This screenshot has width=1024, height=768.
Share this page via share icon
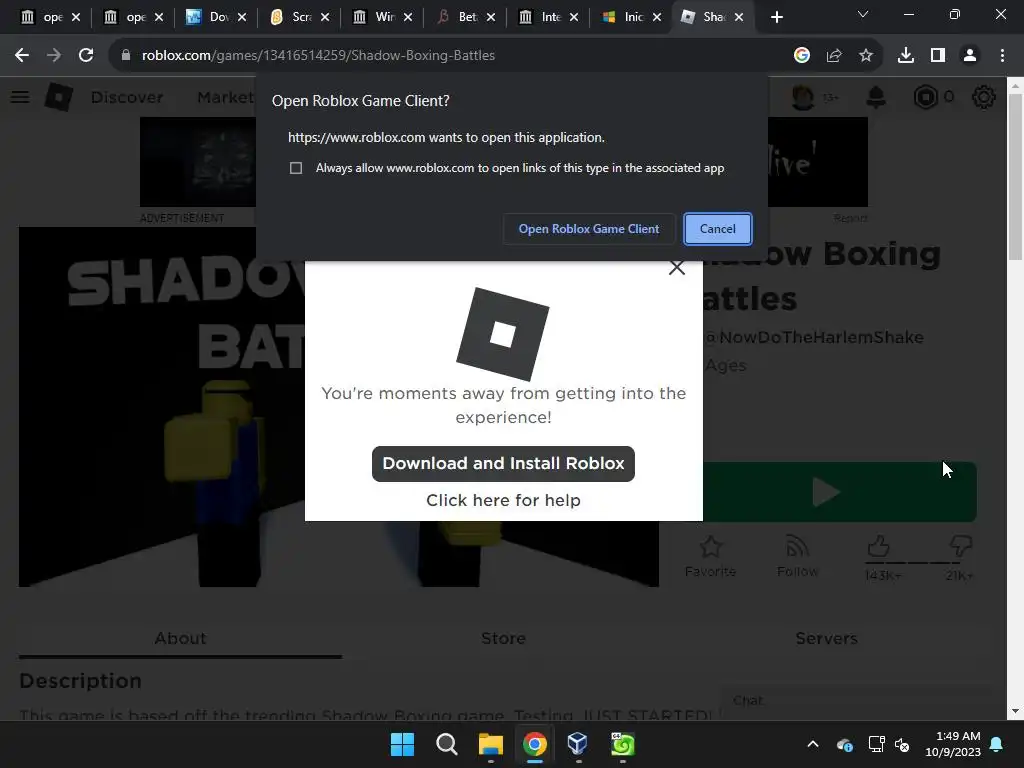833,56
